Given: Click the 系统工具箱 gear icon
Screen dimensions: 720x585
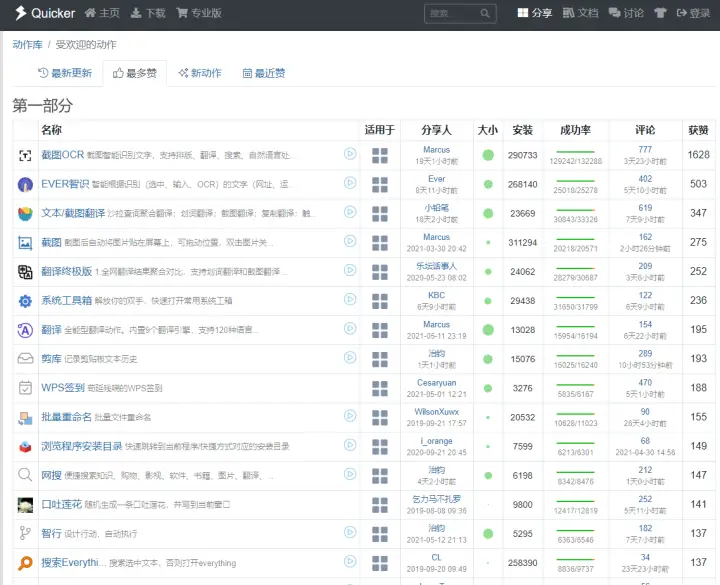Looking at the screenshot, I should pyautogui.click(x=25, y=301).
